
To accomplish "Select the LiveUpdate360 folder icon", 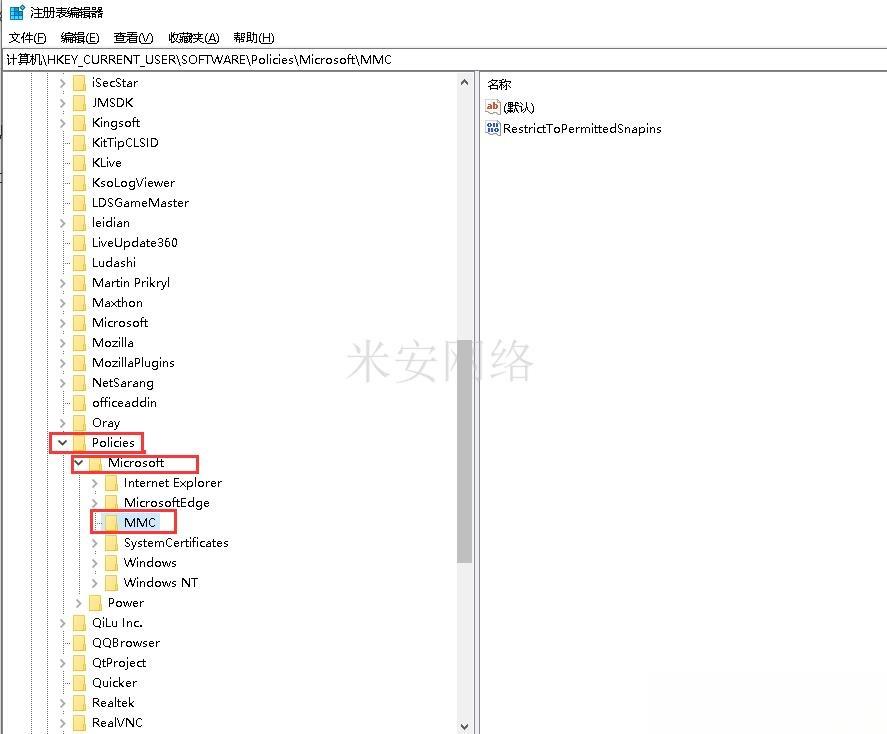I will [80, 243].
